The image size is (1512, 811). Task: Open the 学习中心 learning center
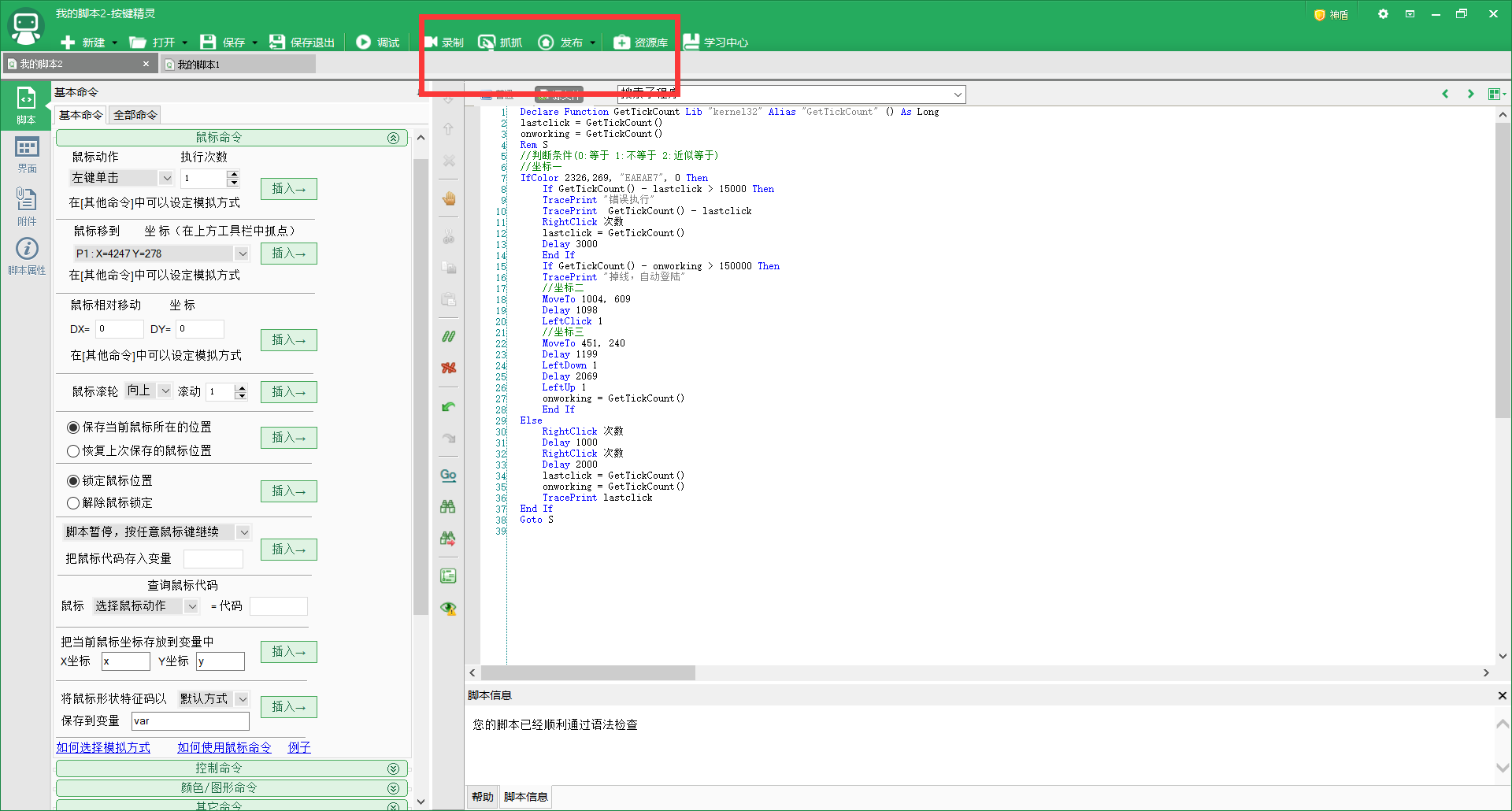(716, 43)
